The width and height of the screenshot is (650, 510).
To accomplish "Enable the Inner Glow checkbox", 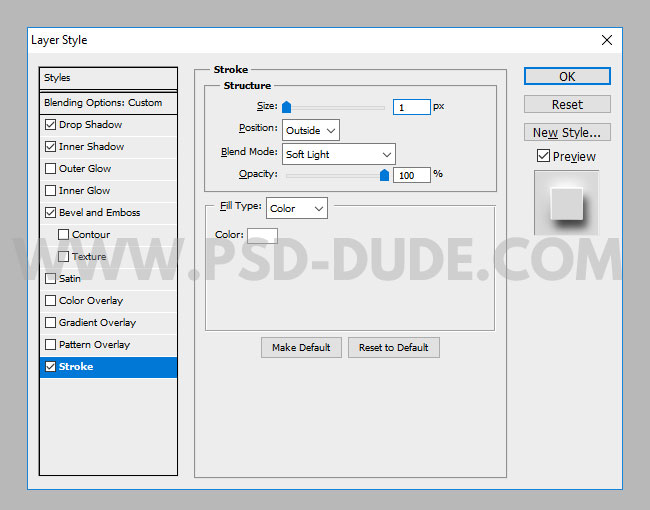I will [x=51, y=190].
